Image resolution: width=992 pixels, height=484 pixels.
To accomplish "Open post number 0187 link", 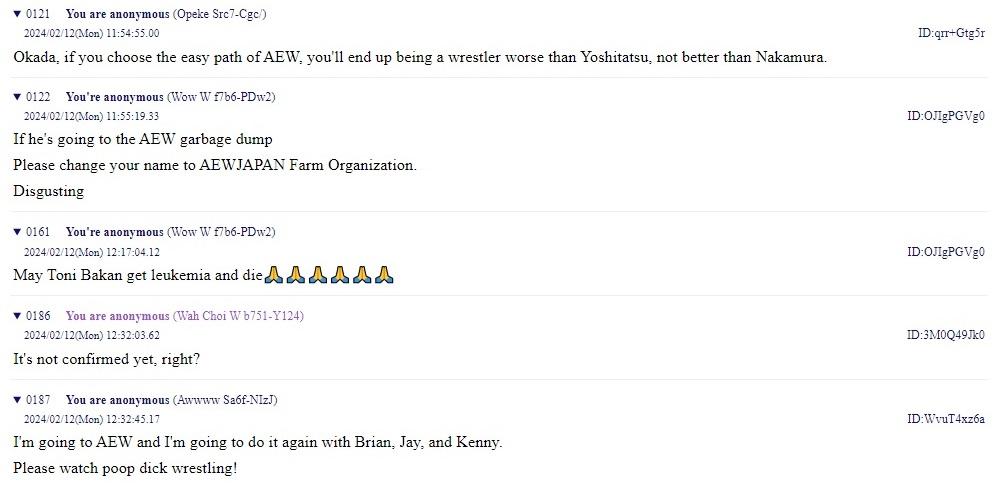I will (x=38, y=400).
